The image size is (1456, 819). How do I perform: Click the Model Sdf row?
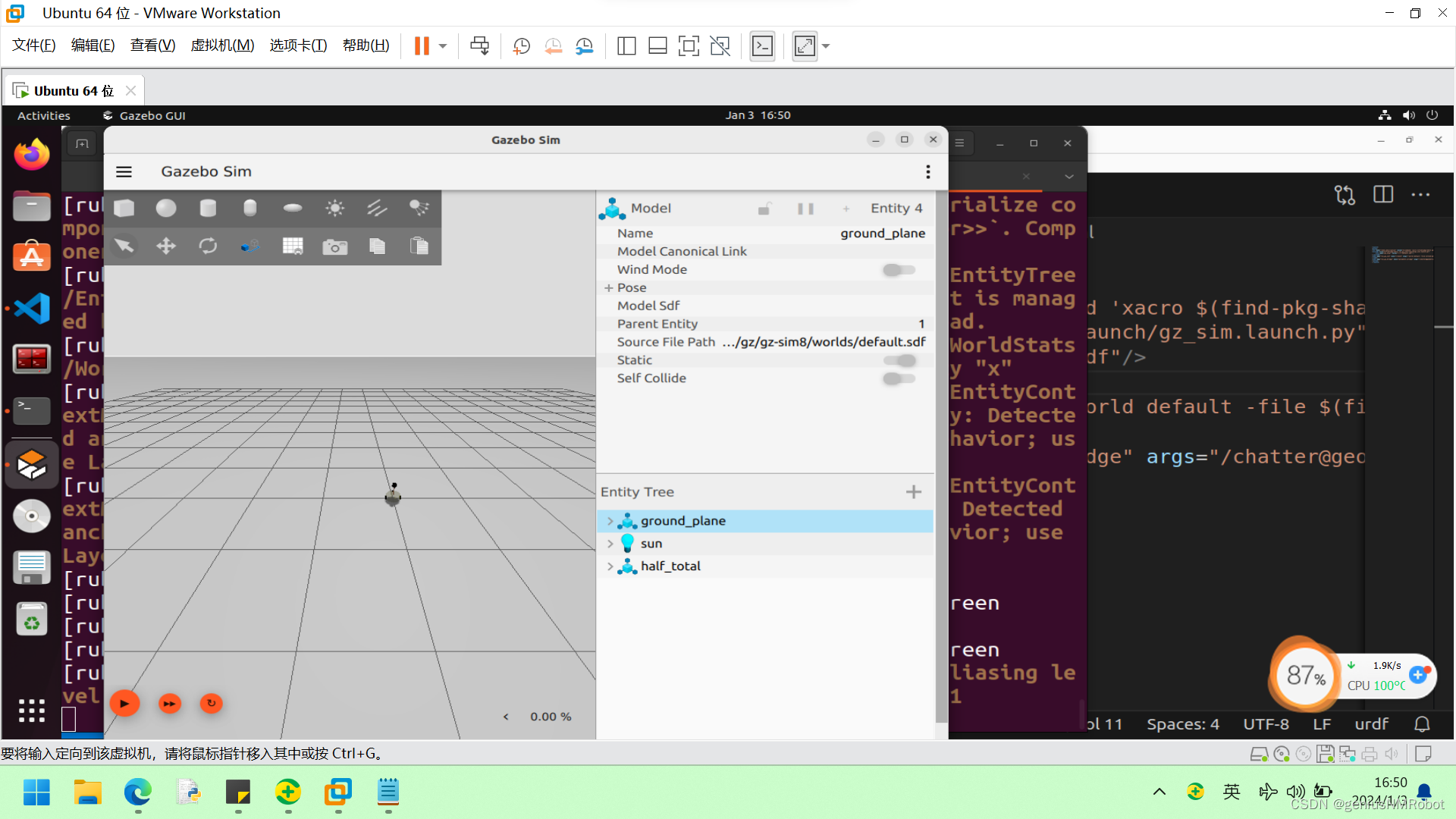(x=766, y=306)
